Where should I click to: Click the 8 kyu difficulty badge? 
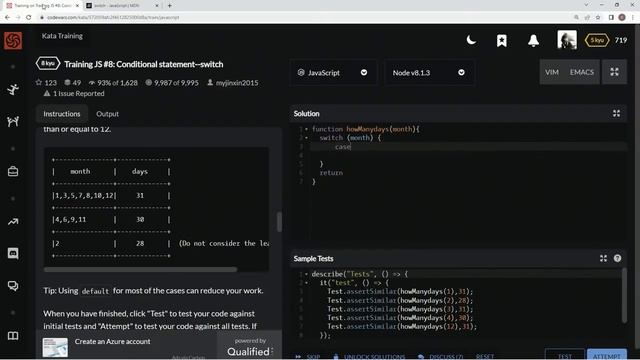click(x=48, y=64)
